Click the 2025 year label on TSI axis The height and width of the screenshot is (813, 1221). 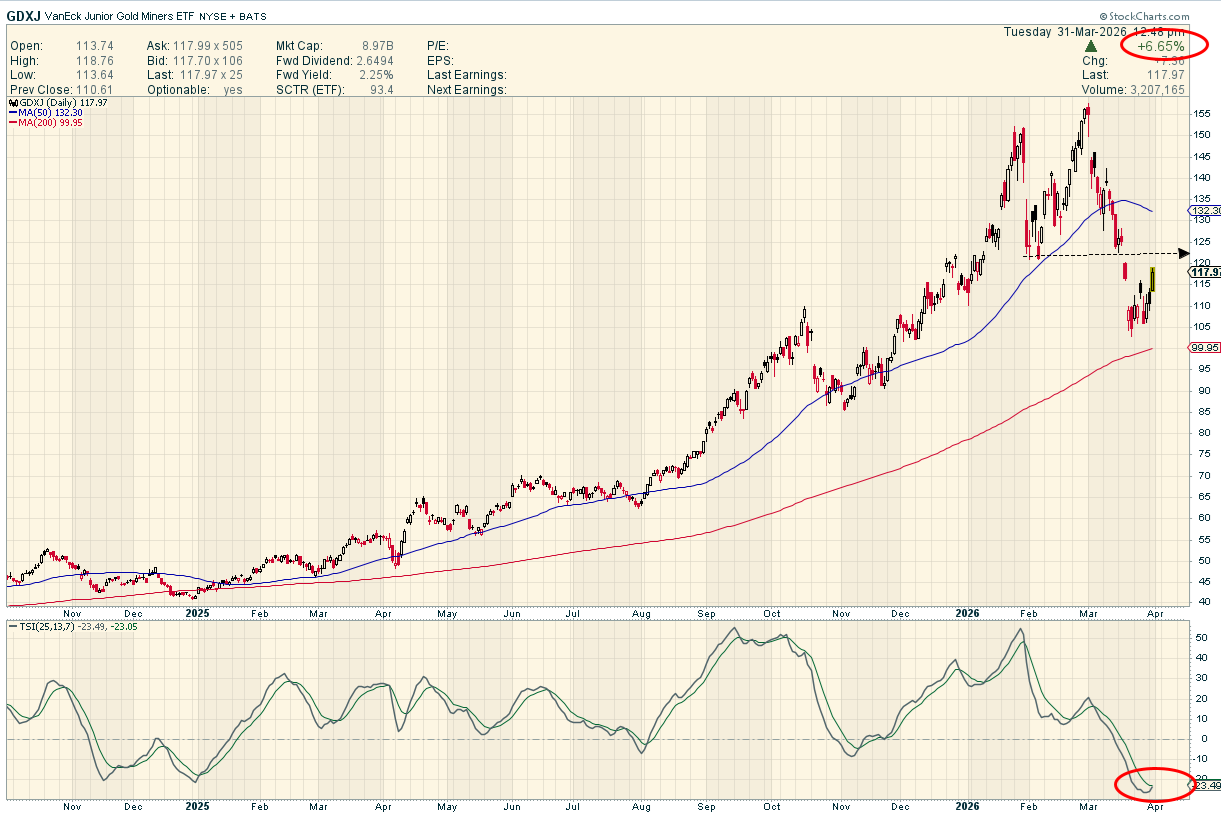click(197, 805)
